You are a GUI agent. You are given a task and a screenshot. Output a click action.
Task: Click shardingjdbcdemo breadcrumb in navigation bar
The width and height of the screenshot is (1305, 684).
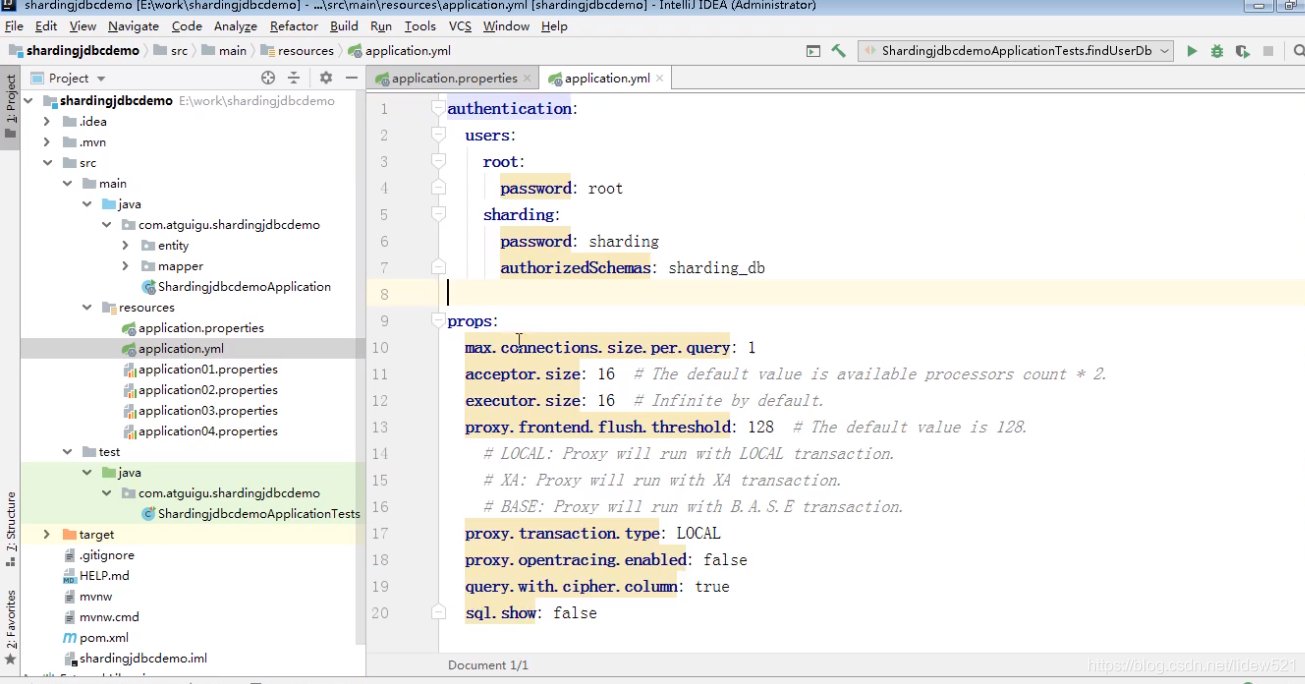click(x=82, y=51)
